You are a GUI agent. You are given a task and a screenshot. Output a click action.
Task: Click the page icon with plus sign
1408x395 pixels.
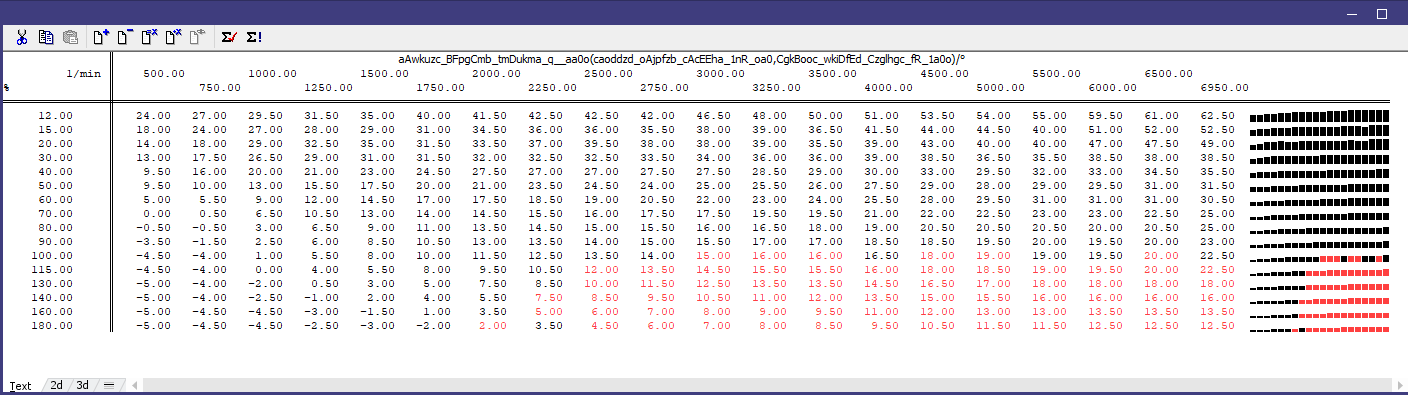click(x=101, y=37)
